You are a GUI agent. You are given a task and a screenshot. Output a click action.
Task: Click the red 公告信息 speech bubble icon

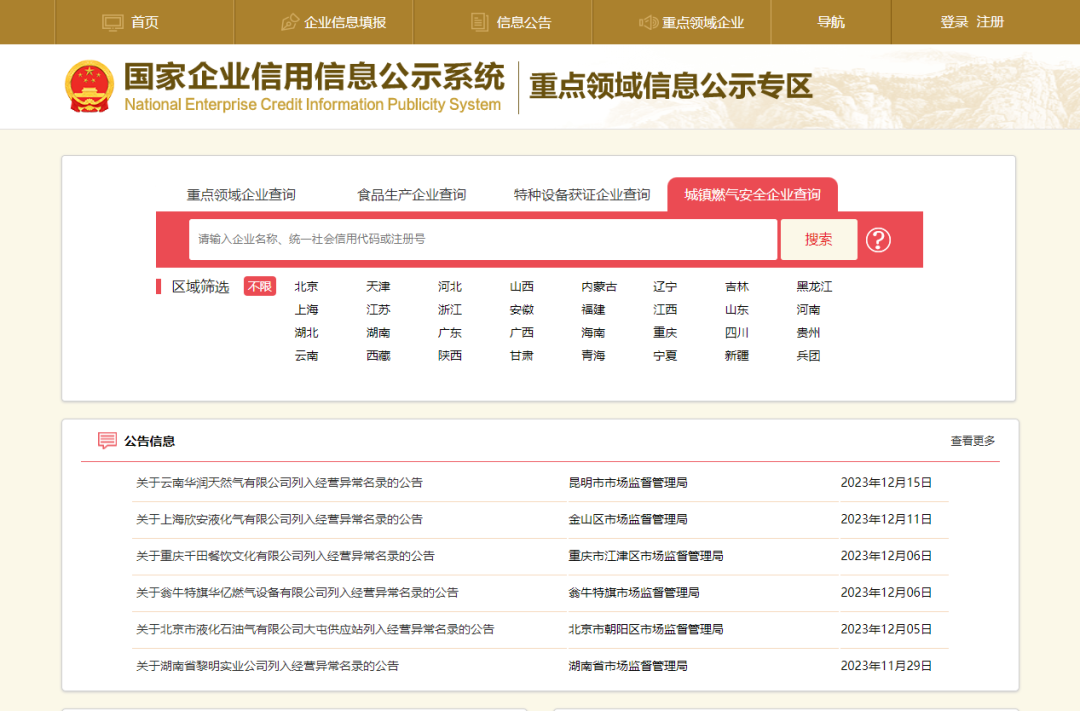(x=107, y=441)
